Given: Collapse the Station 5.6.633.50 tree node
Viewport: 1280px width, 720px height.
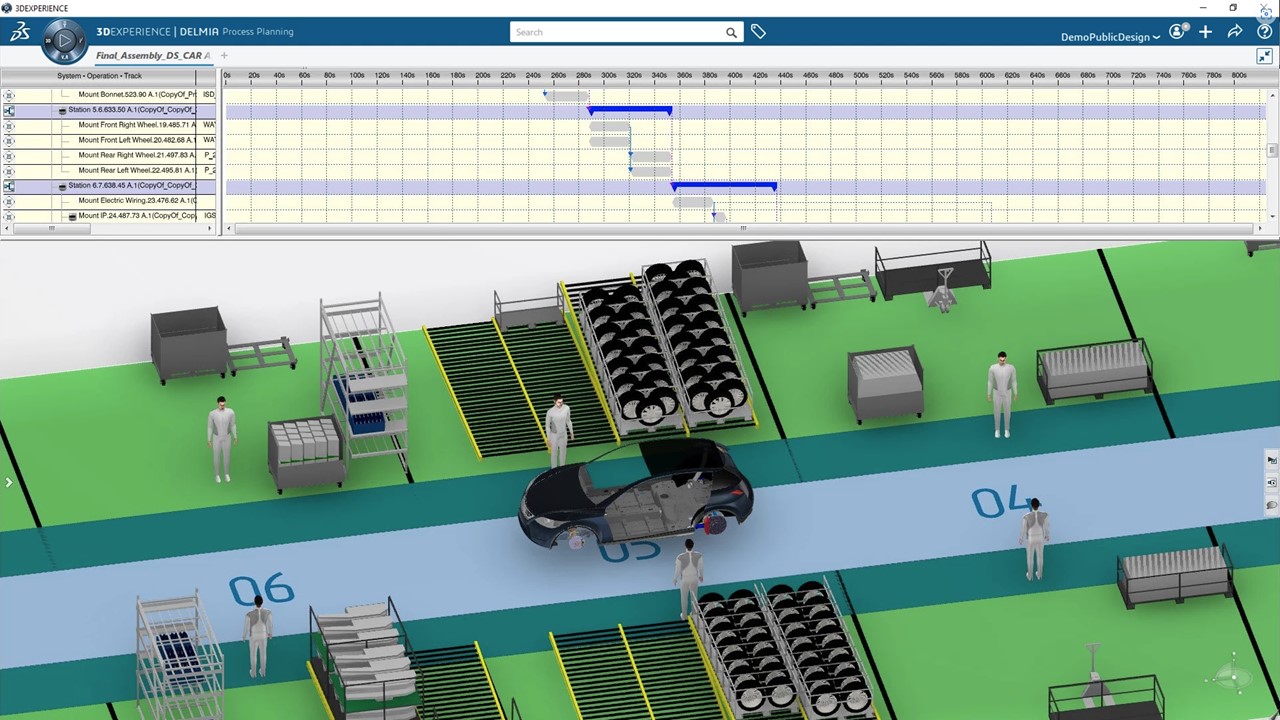Looking at the screenshot, I should 62,111.
